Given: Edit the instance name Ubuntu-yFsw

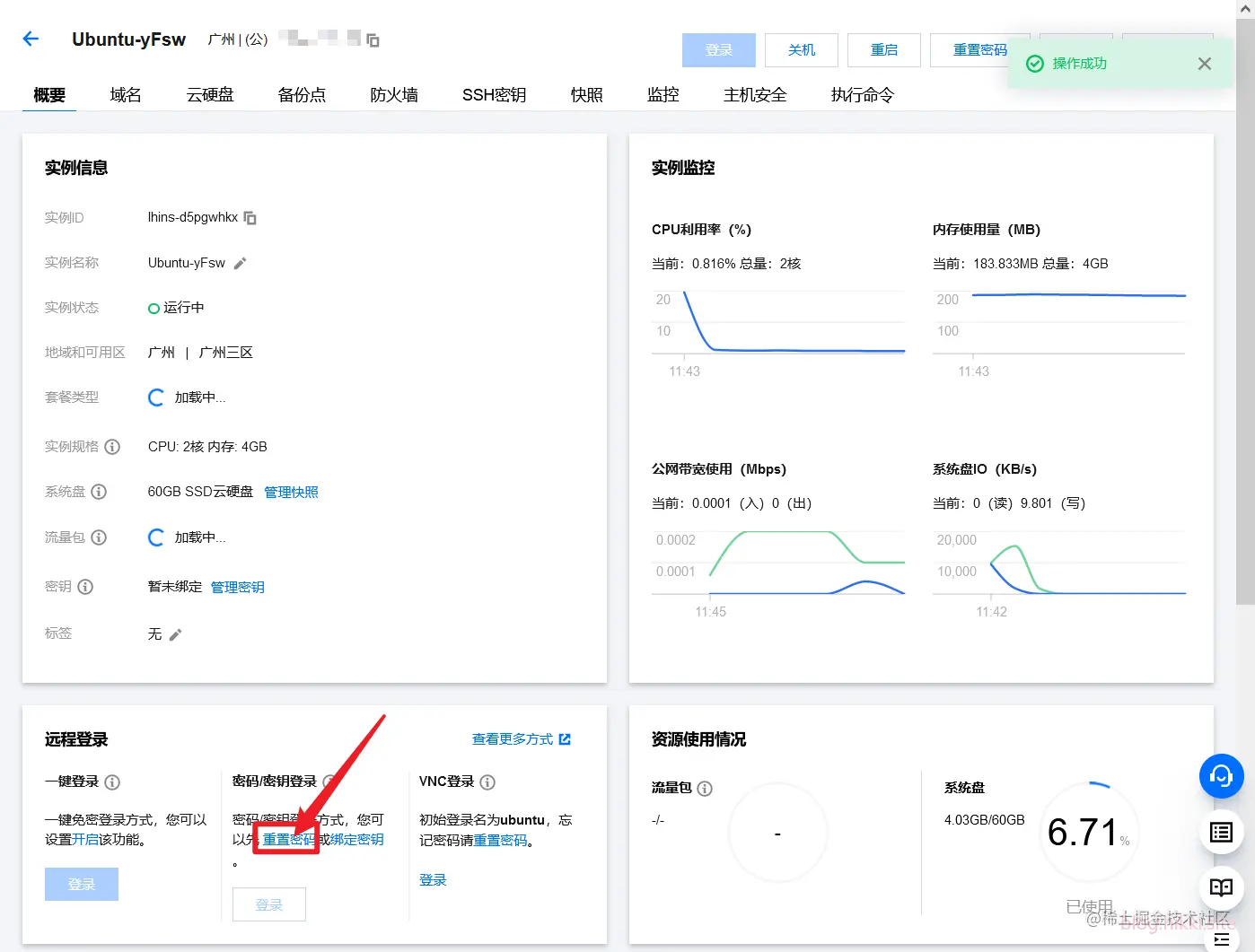Looking at the screenshot, I should 238,262.
